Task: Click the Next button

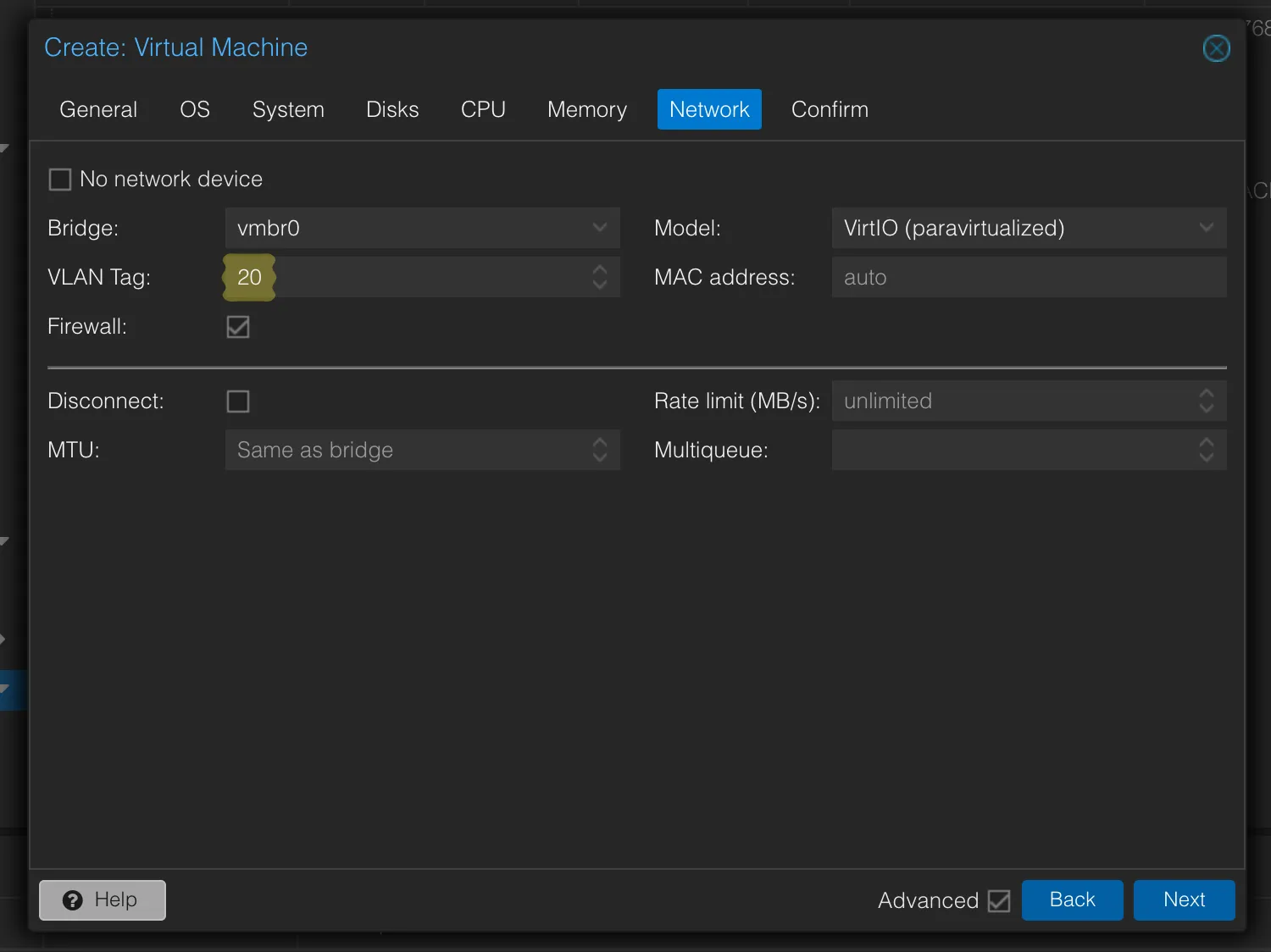Action: pyautogui.click(x=1185, y=899)
